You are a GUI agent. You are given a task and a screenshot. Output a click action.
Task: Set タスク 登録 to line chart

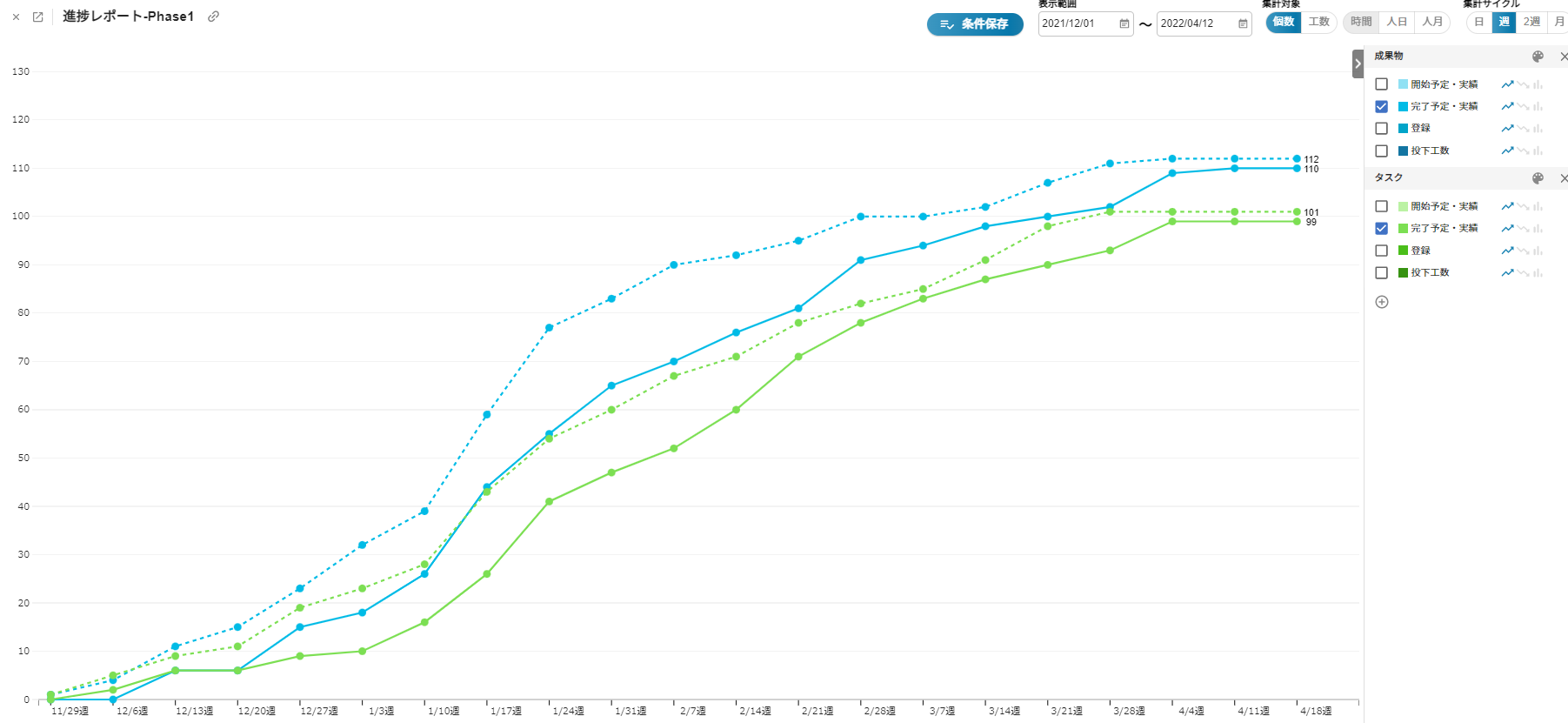pyautogui.click(x=1507, y=251)
